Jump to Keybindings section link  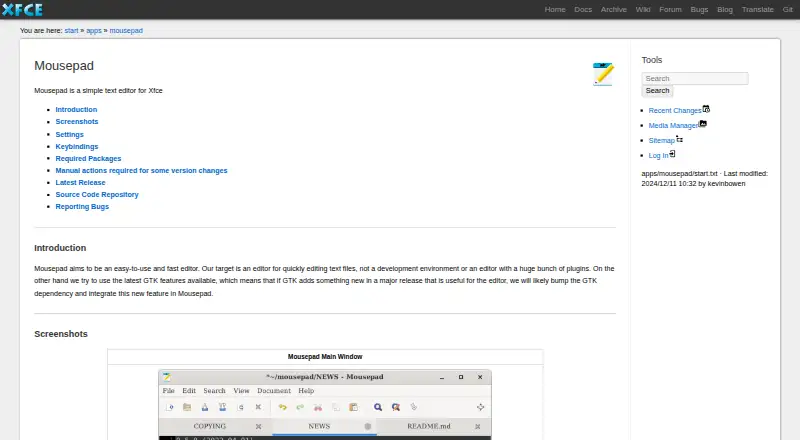coord(77,146)
